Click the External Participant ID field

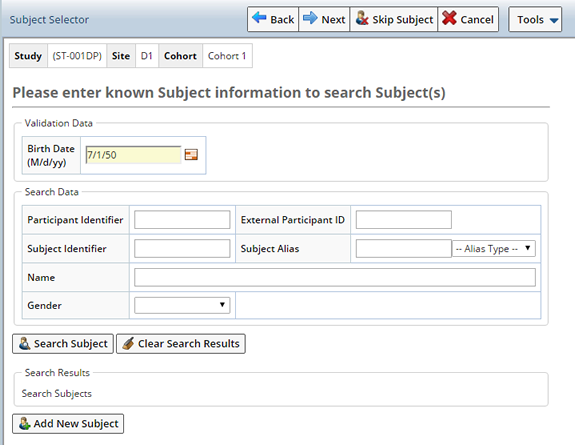[x=404, y=220]
